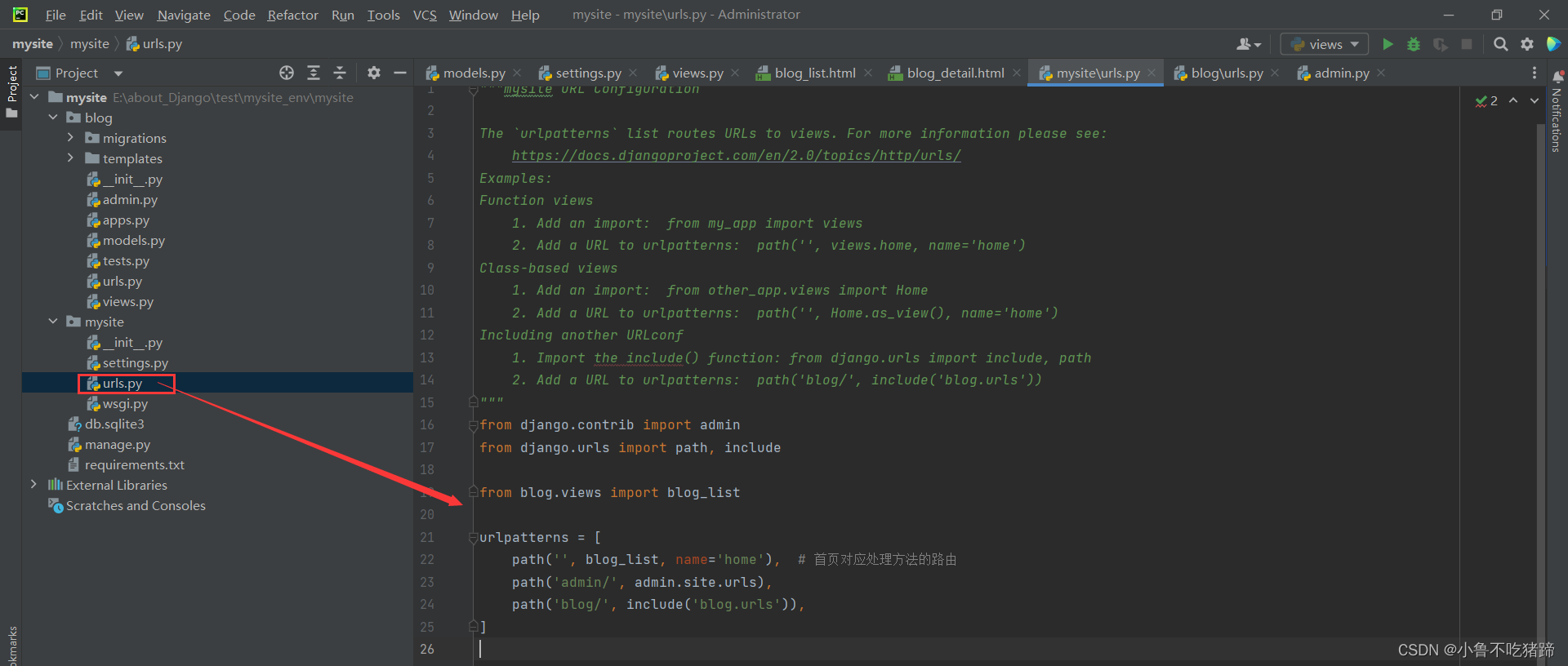Click Expand All icon in Project panel
This screenshot has height=666, width=1568.
point(314,73)
